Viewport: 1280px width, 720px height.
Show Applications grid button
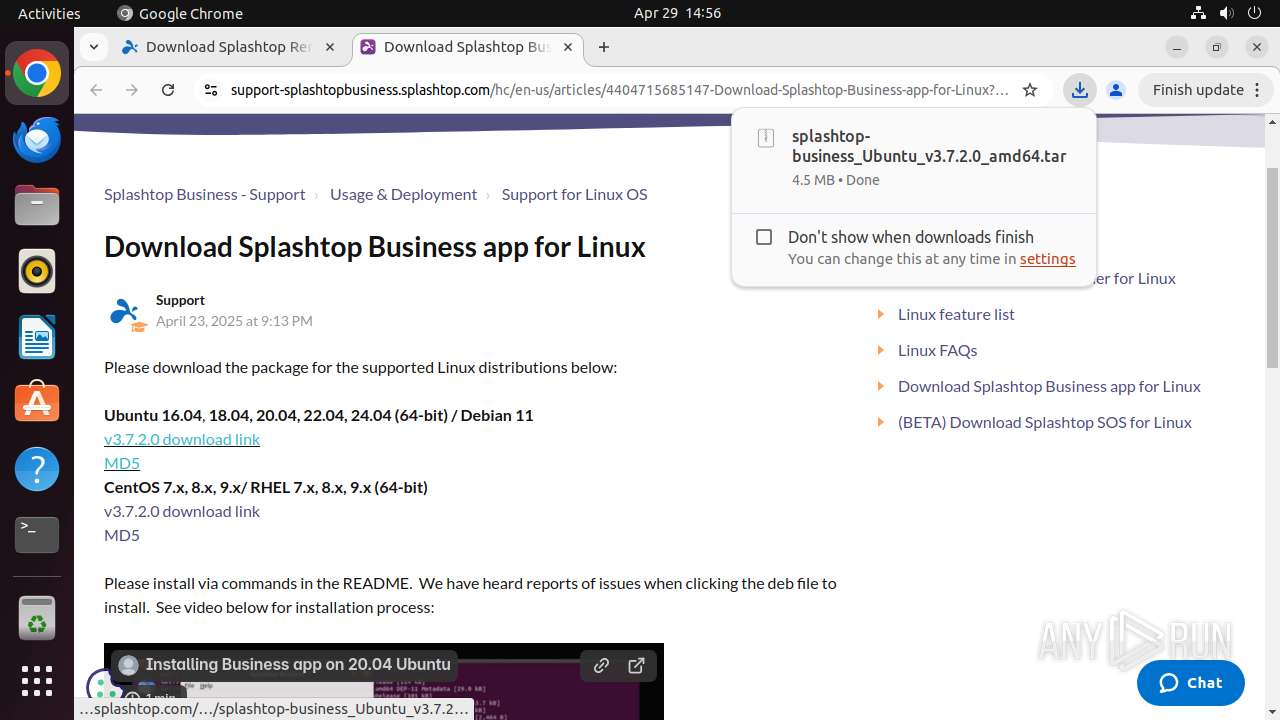pyautogui.click(x=37, y=681)
